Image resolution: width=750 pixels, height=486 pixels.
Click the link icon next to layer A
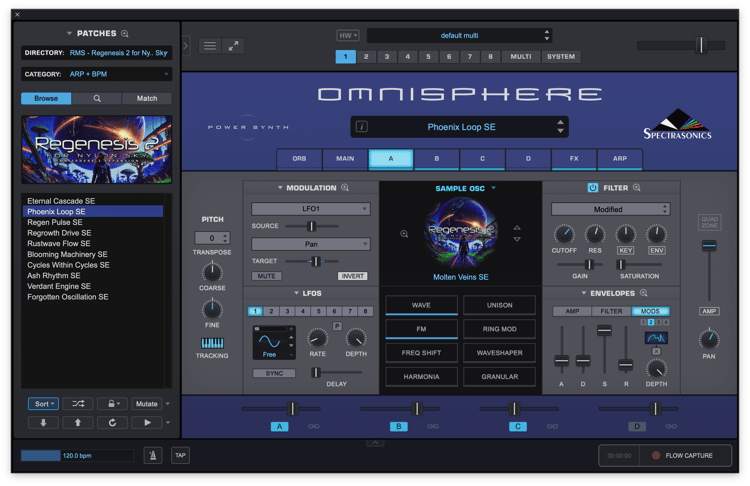pos(314,426)
